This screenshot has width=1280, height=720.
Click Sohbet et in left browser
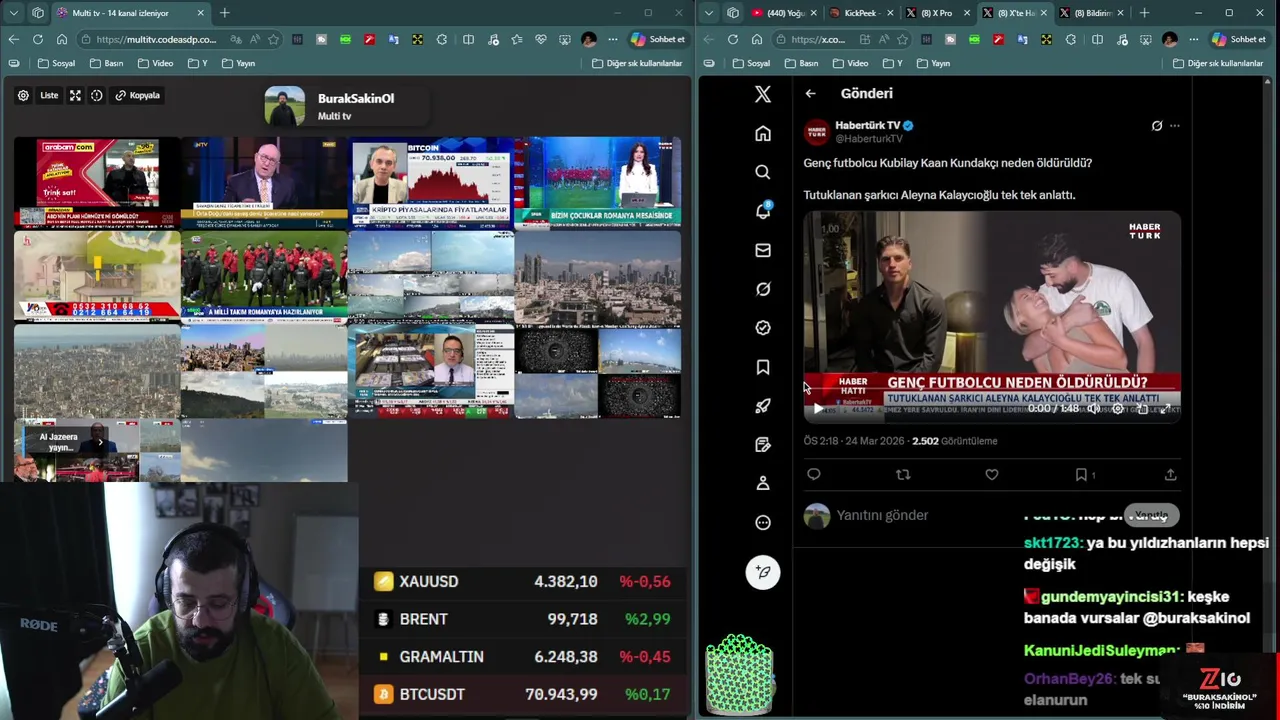[657, 39]
